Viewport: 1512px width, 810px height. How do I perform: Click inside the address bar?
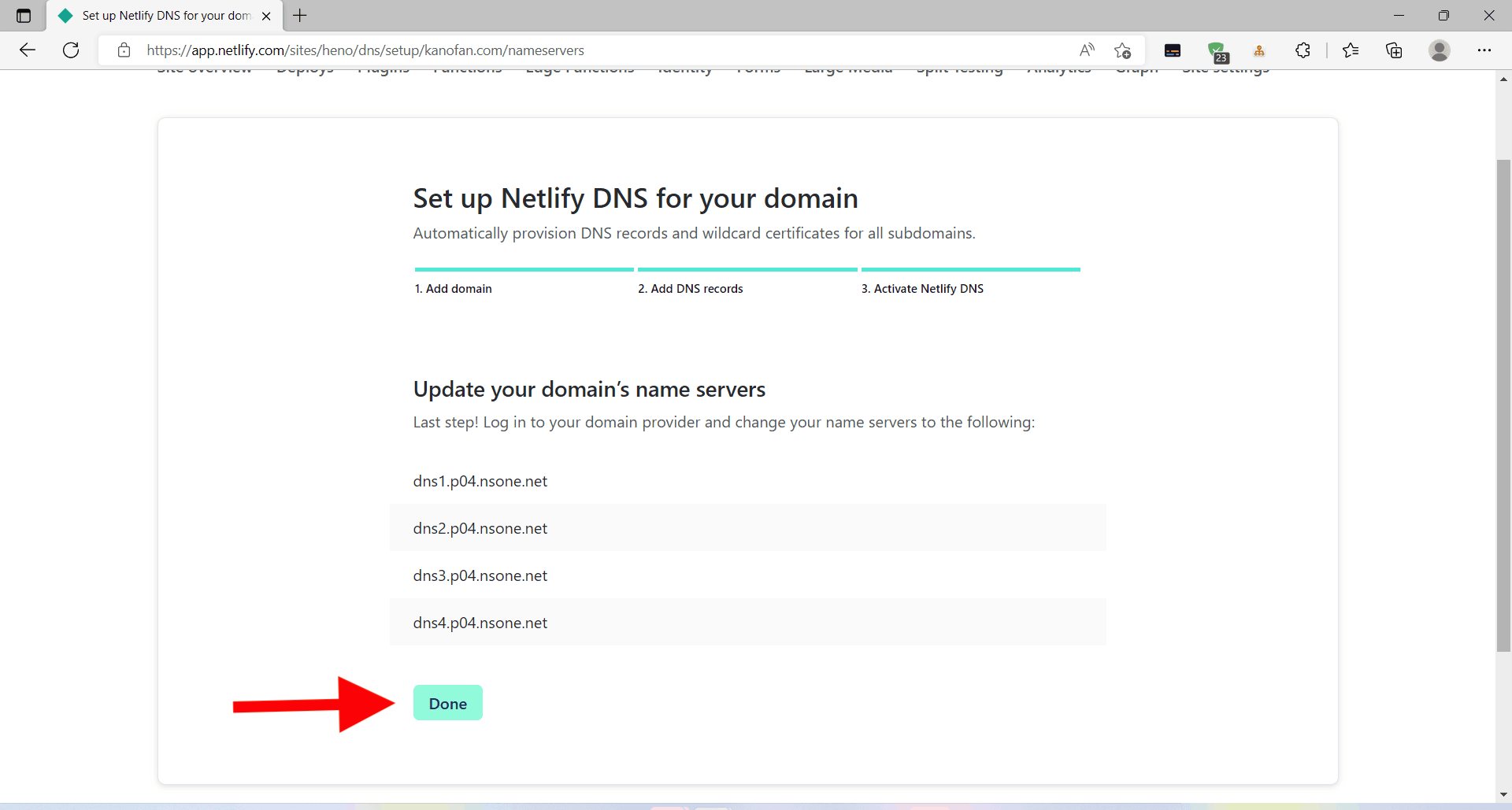click(x=551, y=50)
